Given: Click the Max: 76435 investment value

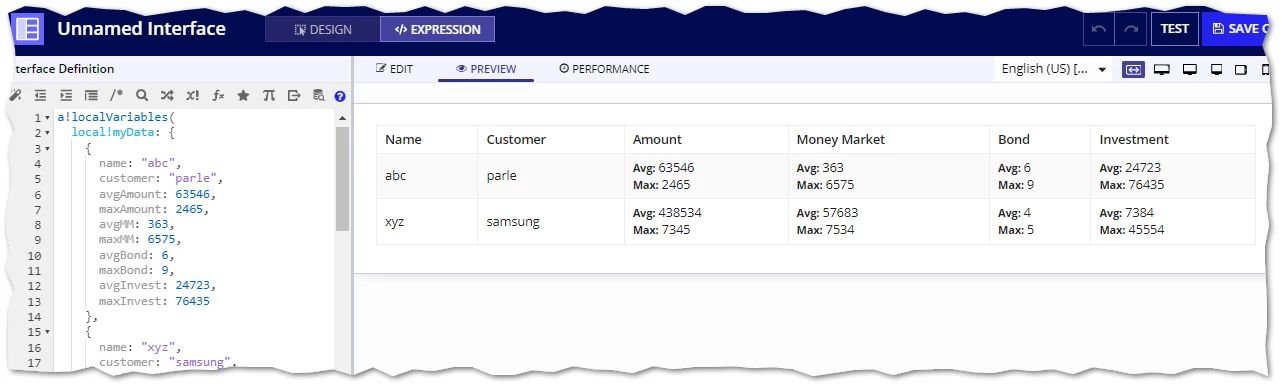Looking at the screenshot, I should click(x=1132, y=185).
